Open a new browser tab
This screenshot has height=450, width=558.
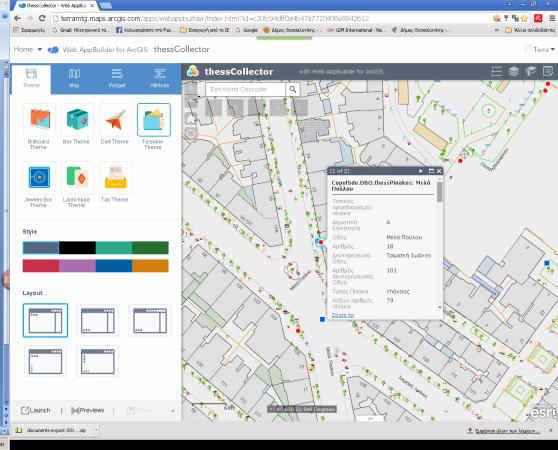(x=106, y=5)
